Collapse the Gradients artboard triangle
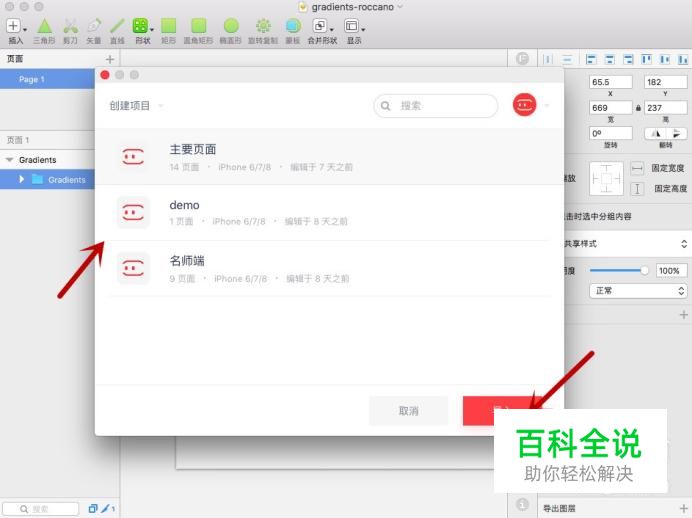The image size is (692, 518). click(x=9, y=160)
